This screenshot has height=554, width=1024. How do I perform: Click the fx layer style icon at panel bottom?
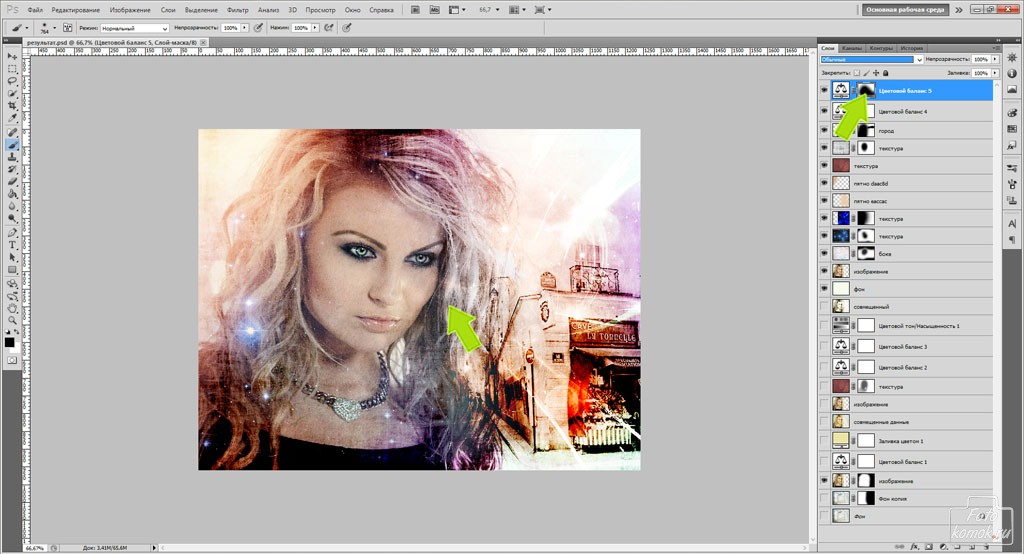click(913, 547)
